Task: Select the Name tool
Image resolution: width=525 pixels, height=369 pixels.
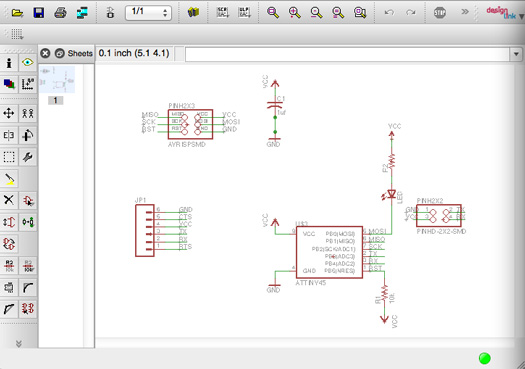Action: point(9,266)
